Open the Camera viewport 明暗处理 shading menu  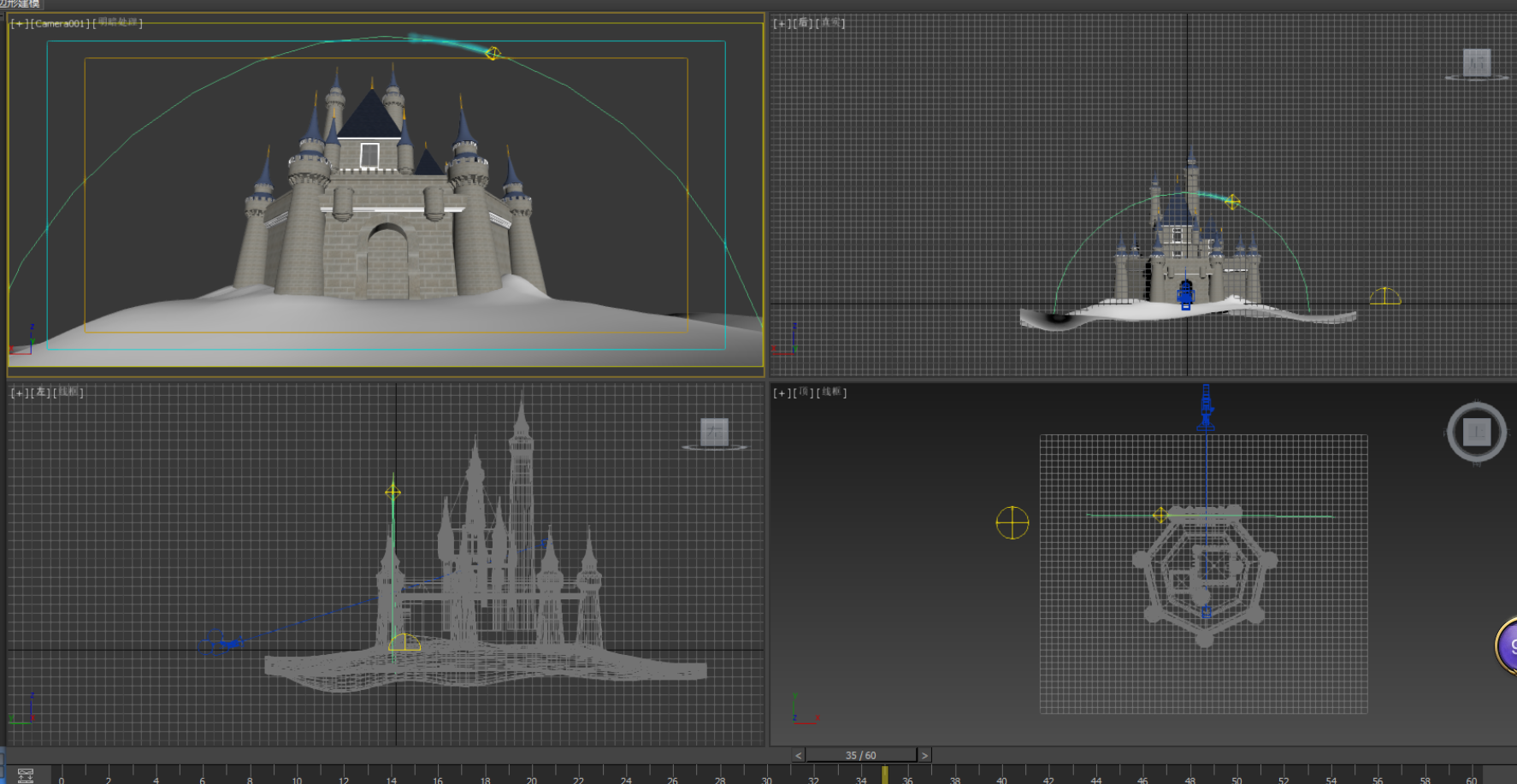click(117, 23)
